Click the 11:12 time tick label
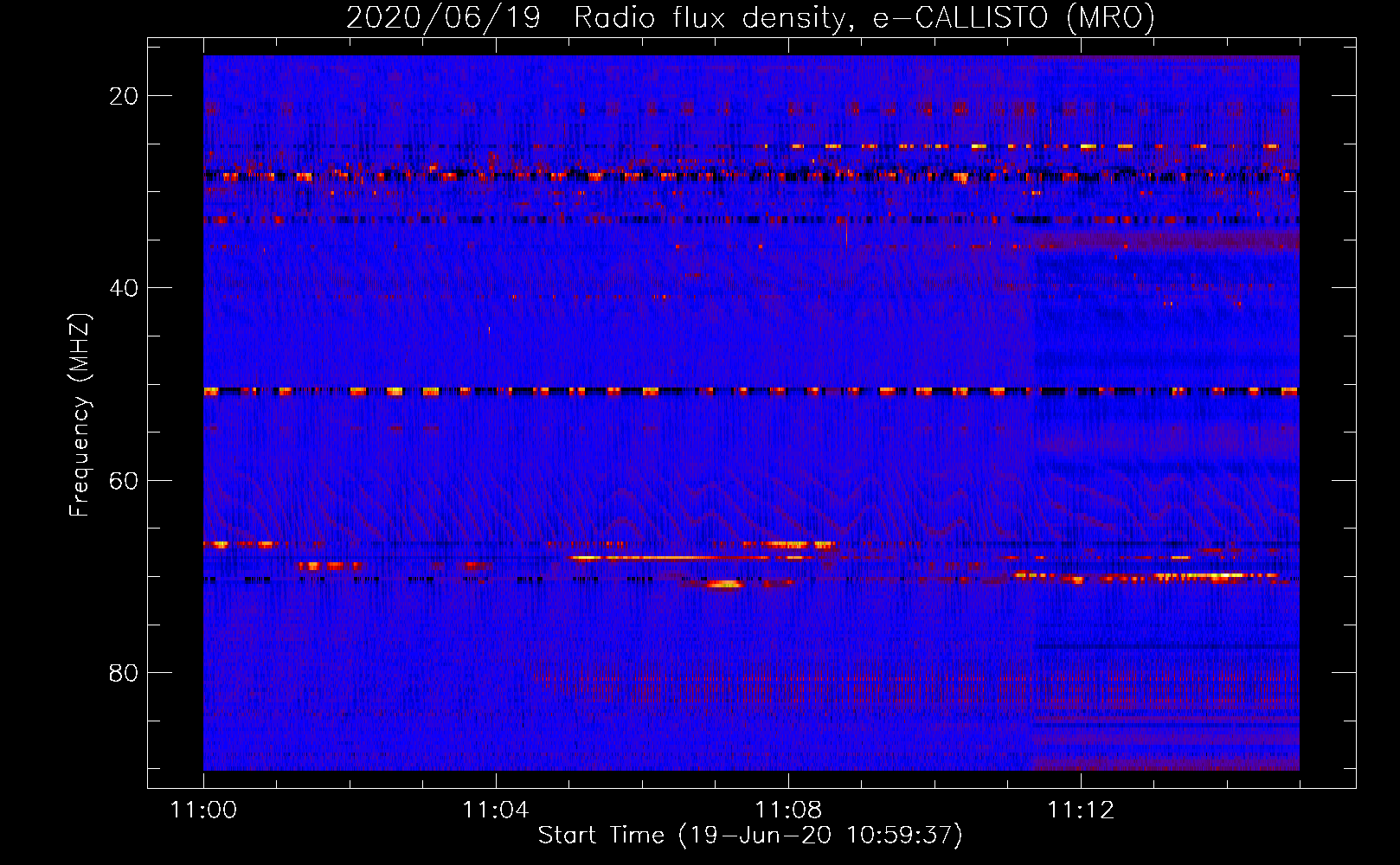Screen dimensions: 1400x865 1081,810
